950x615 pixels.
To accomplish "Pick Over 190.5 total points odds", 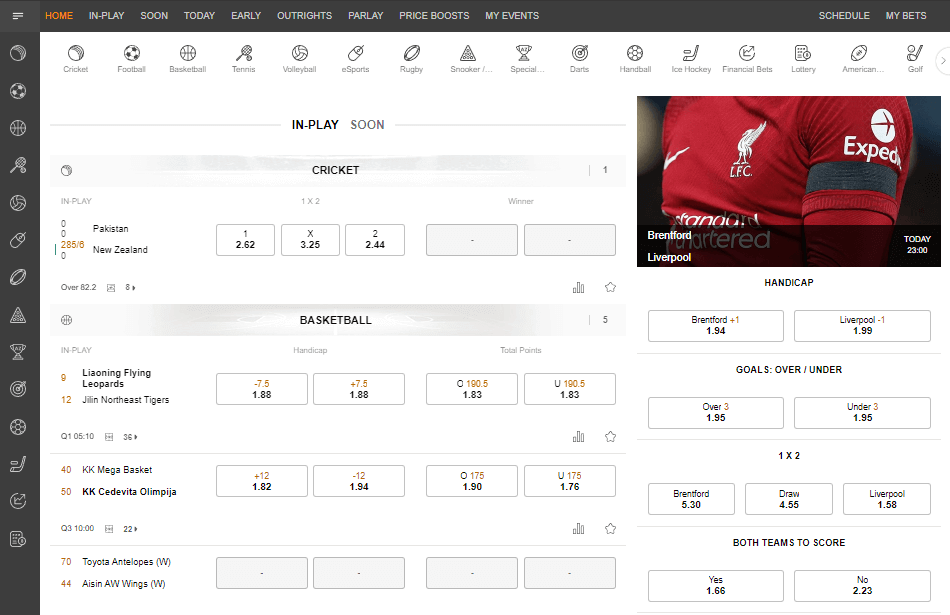I will point(472,389).
